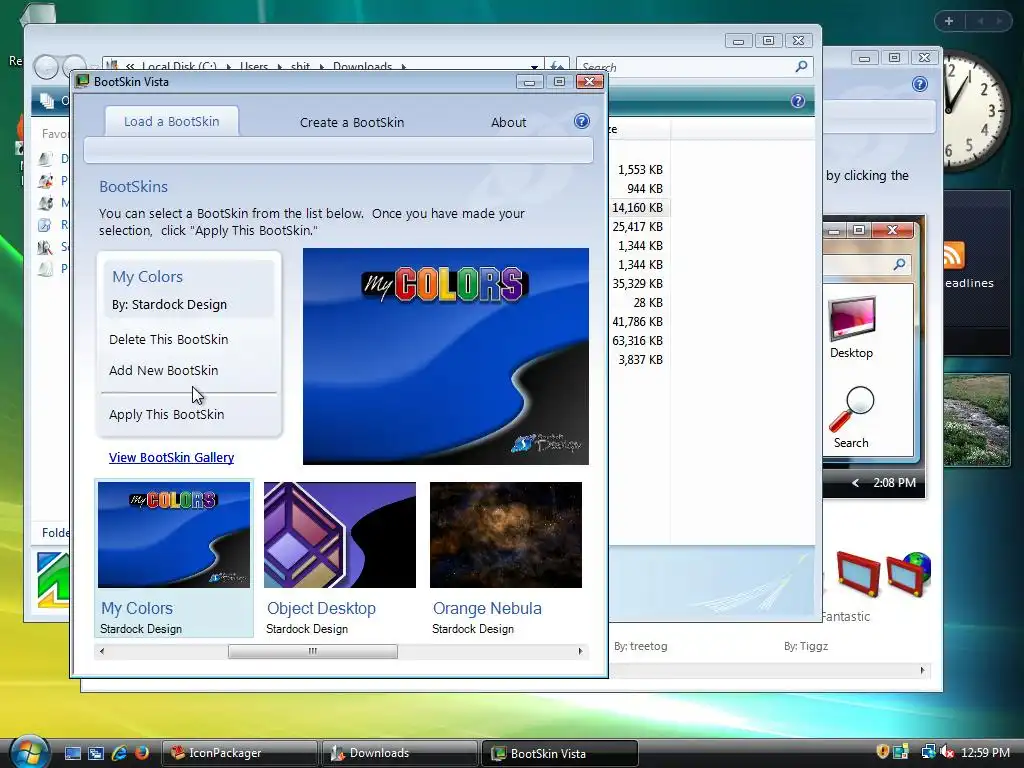Click the large My Colors preview image

coord(445,356)
